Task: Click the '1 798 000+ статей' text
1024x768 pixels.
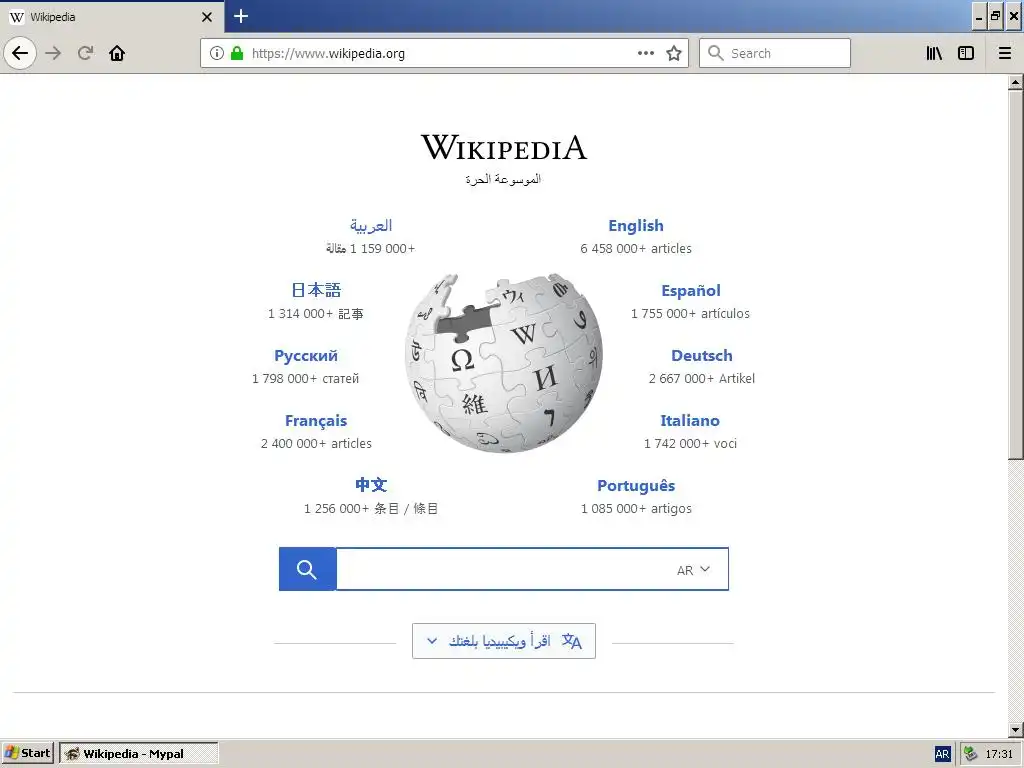Action: (x=306, y=379)
